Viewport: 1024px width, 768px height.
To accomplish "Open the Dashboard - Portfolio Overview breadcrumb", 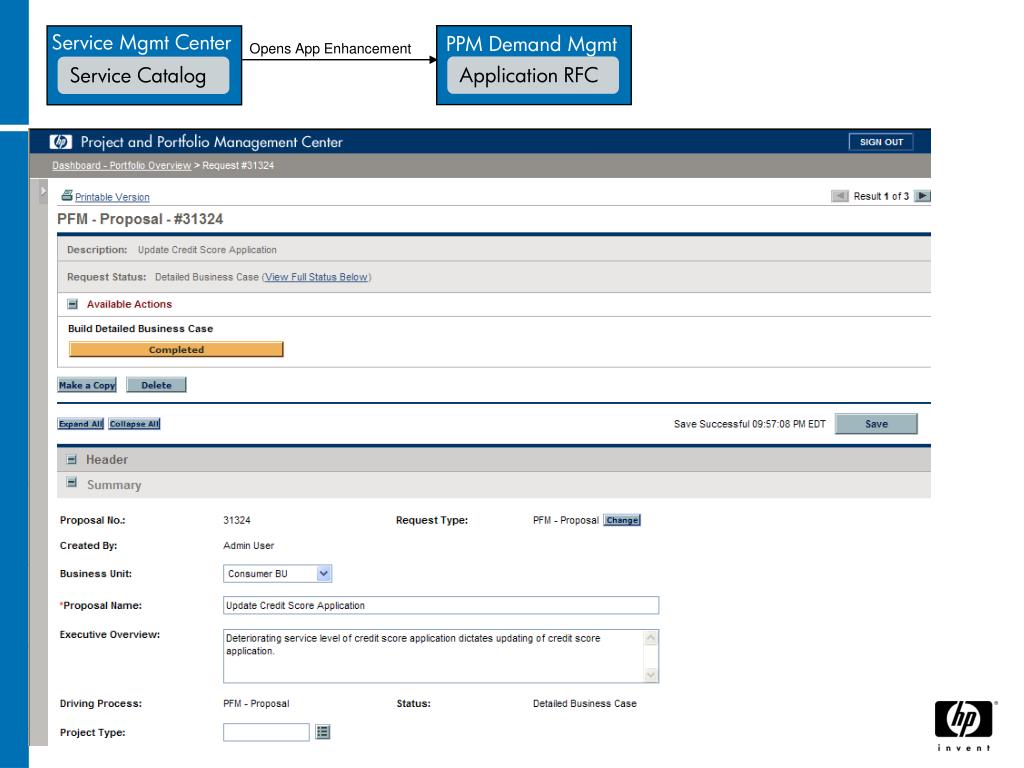I will pos(121,165).
